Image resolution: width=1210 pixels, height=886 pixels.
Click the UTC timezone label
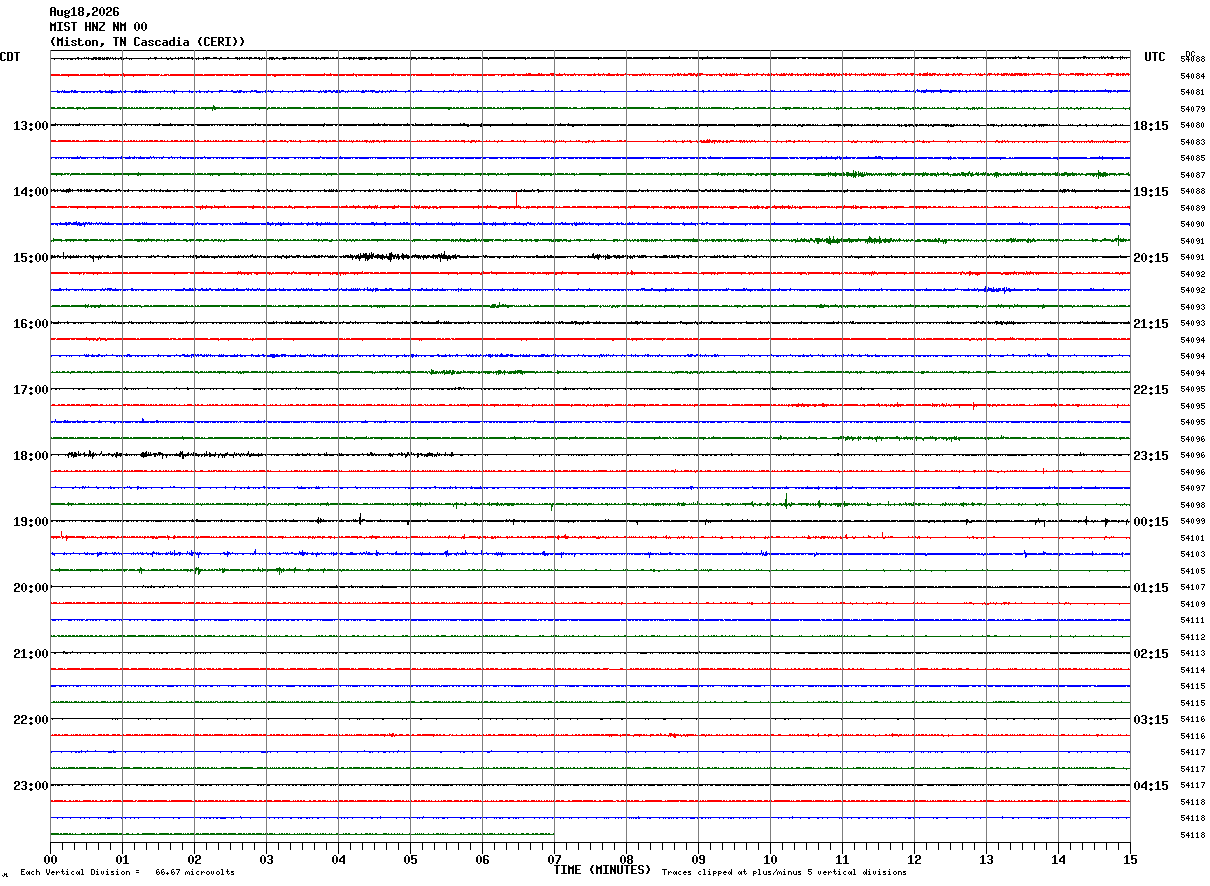(1155, 57)
